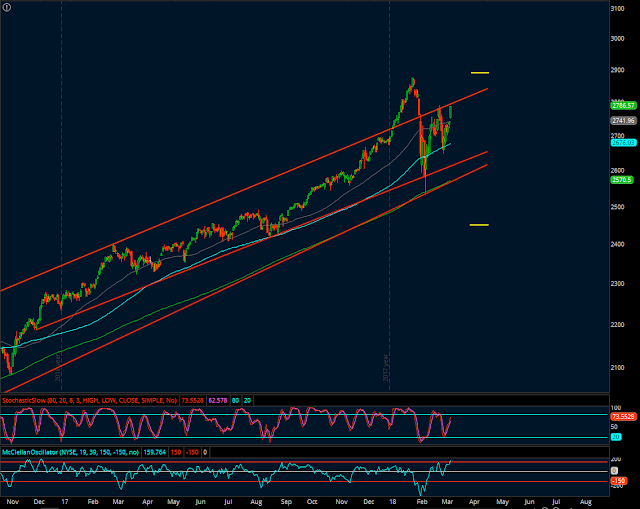The height and width of the screenshot is (509, 640).
Task: Click the 2017 year vertical marker label
Action: pos(386,368)
